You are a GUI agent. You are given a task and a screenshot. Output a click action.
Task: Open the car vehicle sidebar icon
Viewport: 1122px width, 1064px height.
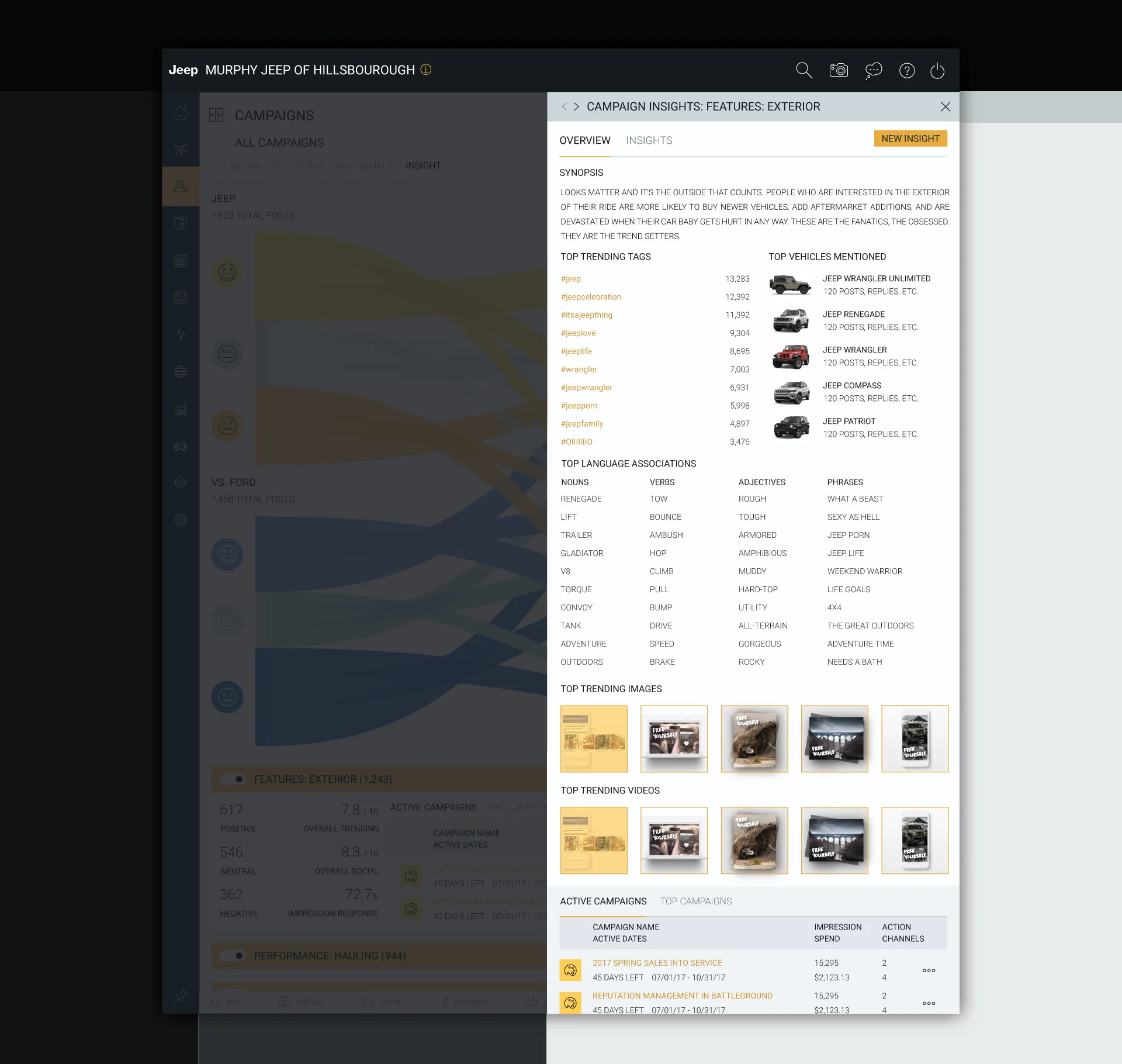click(x=181, y=446)
